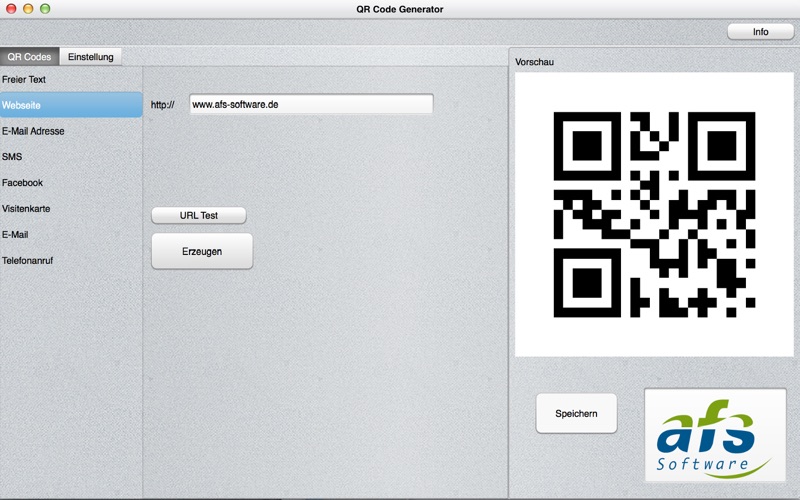This screenshot has height=500, width=800.
Task: Switch to the QR Codes tab
Action: pyautogui.click(x=30, y=57)
